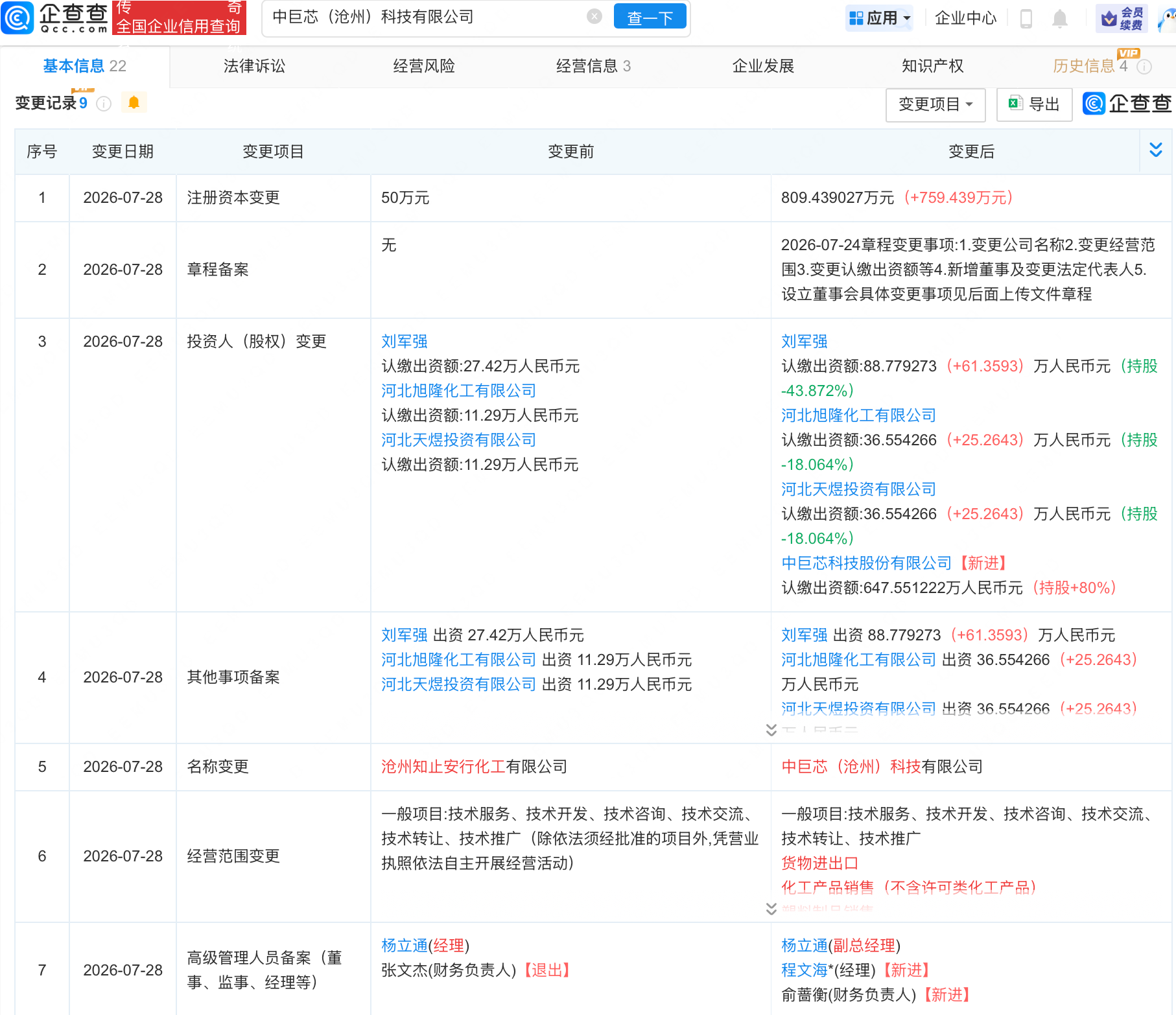Open 刘军强 link in row 3 变更后
The height and width of the screenshot is (1015, 1176).
804,342
